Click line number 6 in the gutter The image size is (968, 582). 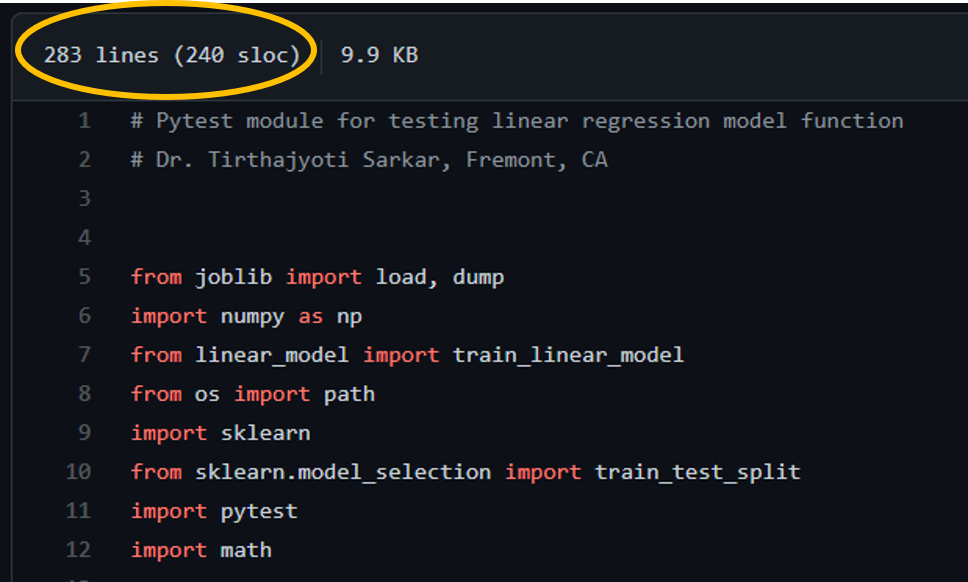click(x=84, y=316)
